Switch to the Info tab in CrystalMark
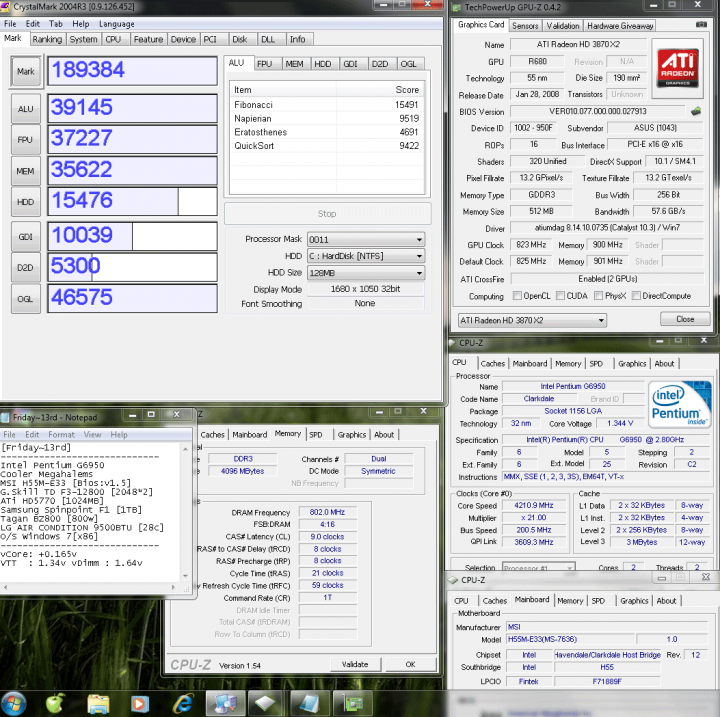720x717 pixels. point(298,40)
